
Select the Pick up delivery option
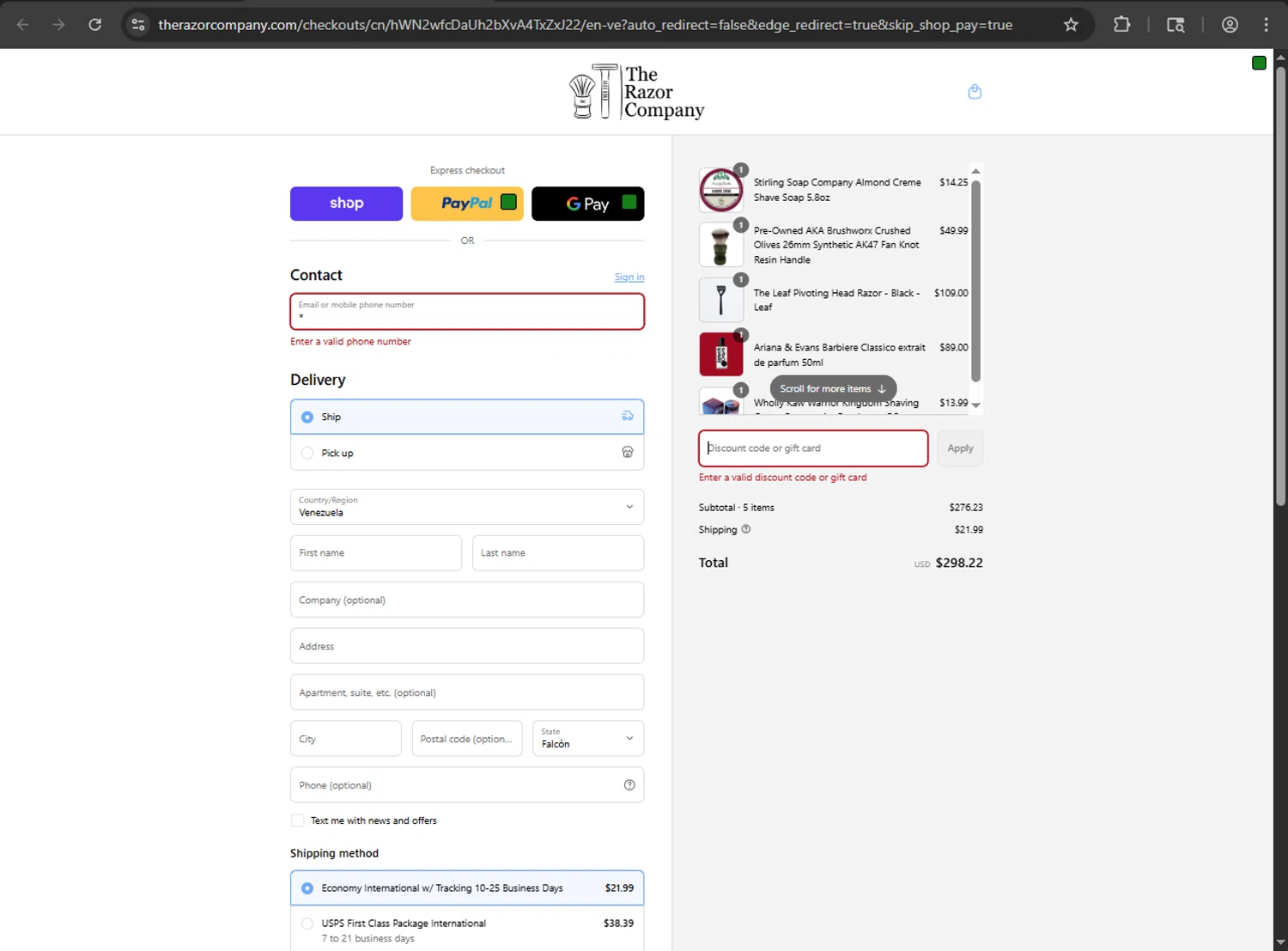coord(467,453)
